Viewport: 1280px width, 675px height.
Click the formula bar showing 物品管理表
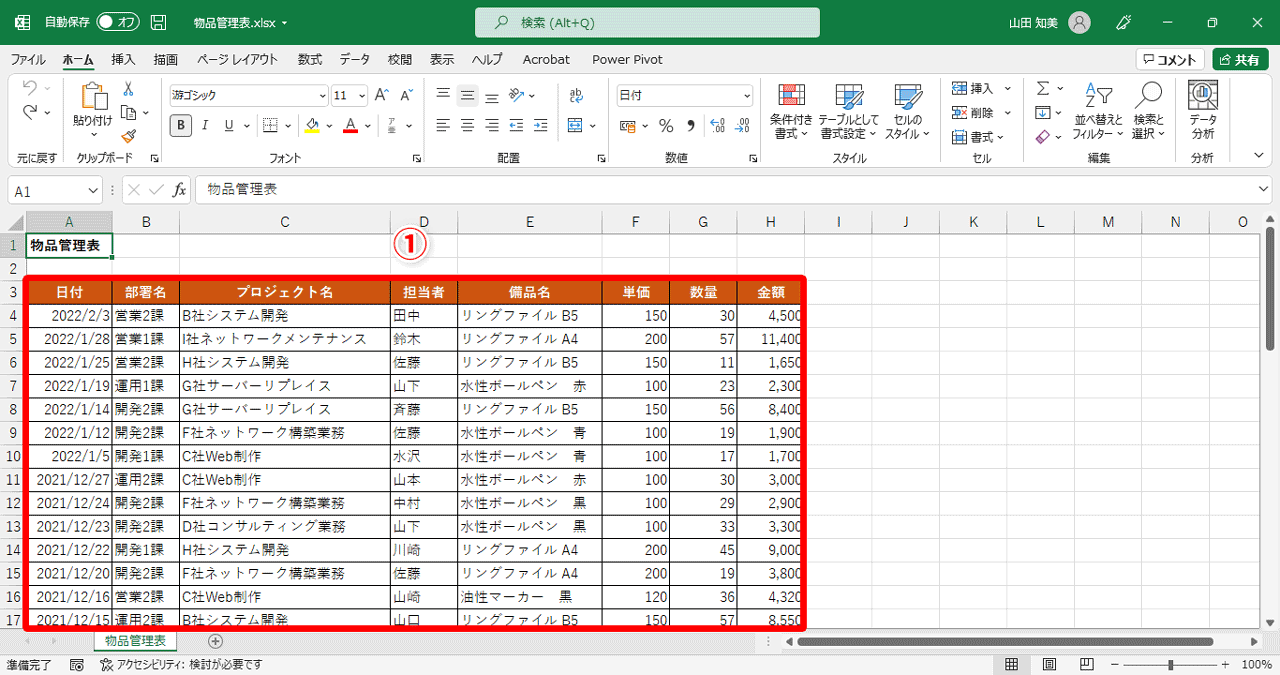click(x=733, y=190)
